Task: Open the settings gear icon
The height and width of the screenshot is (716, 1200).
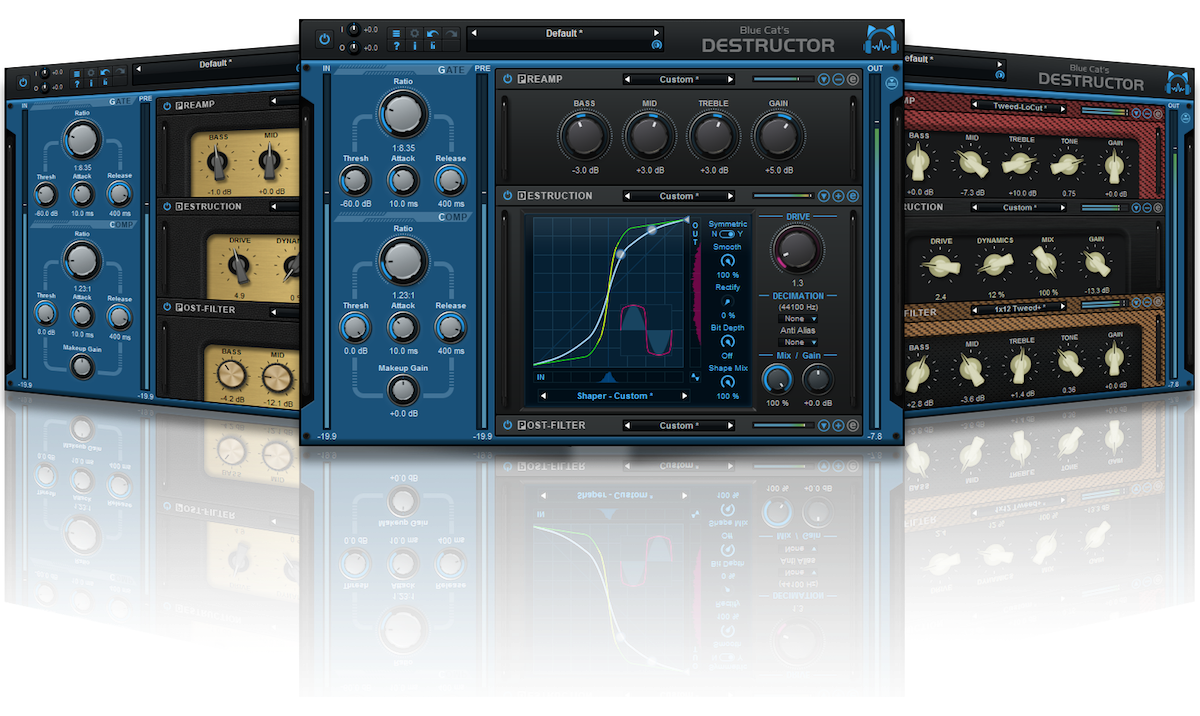Action: click(x=414, y=33)
